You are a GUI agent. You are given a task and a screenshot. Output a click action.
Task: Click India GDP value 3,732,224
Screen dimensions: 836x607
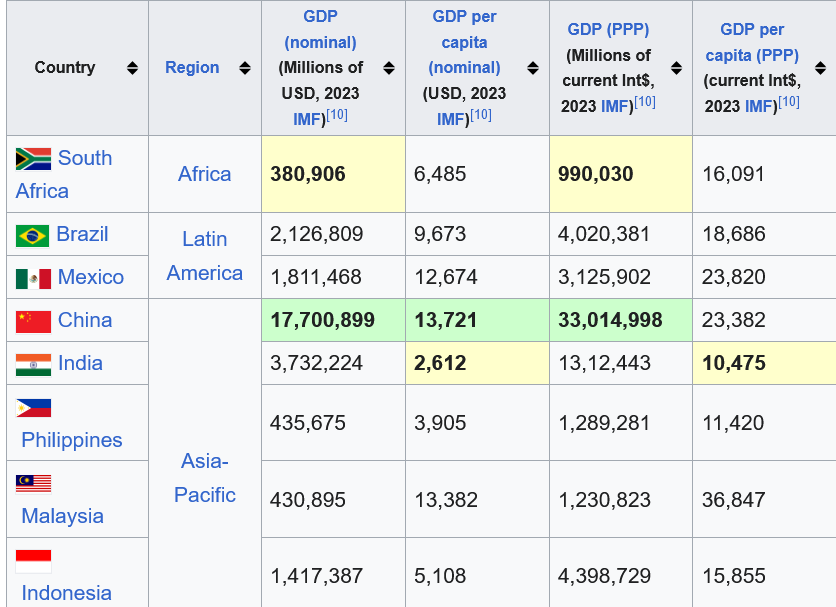pos(316,363)
